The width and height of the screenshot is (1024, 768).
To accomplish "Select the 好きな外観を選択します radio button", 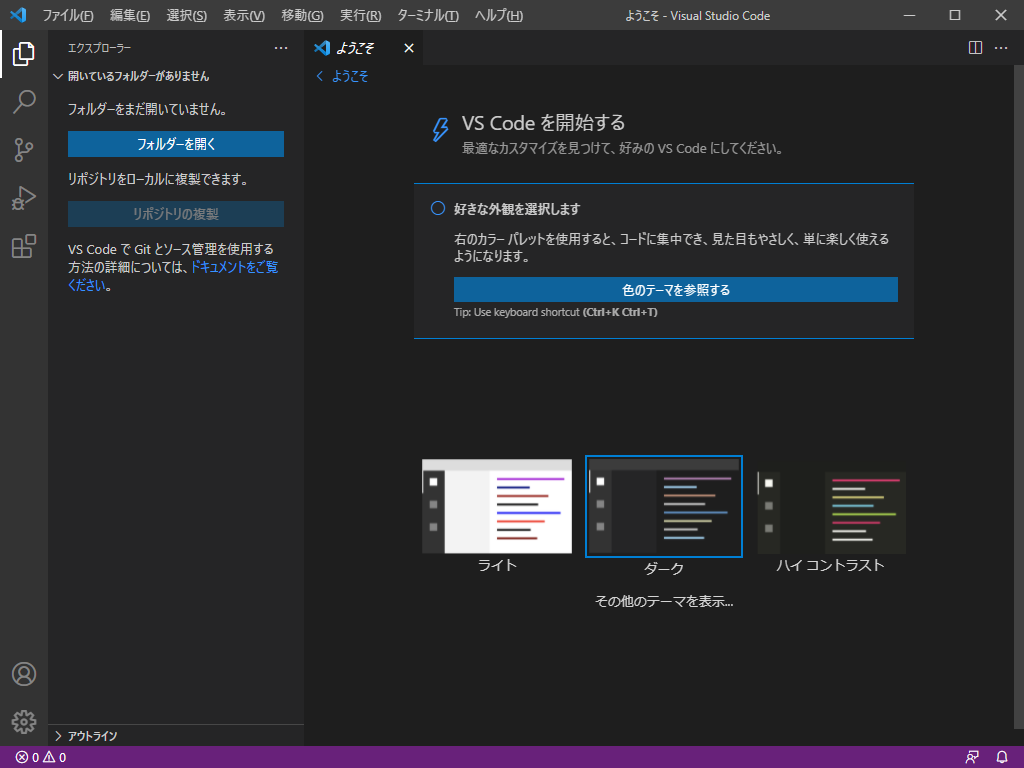I will pos(435,208).
